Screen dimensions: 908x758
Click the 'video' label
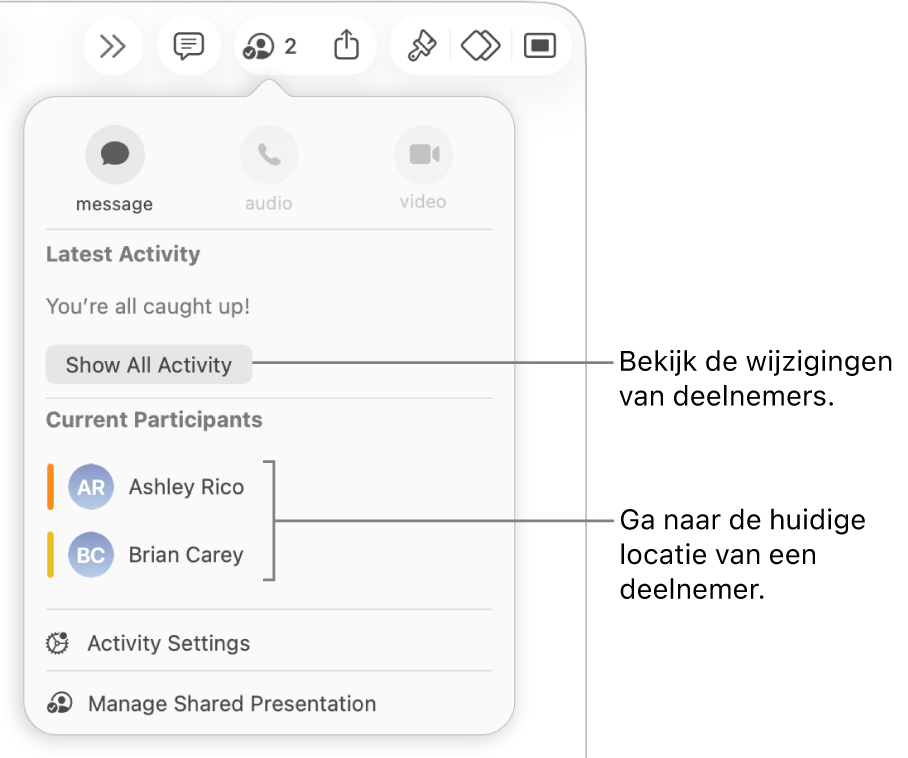[x=423, y=202]
